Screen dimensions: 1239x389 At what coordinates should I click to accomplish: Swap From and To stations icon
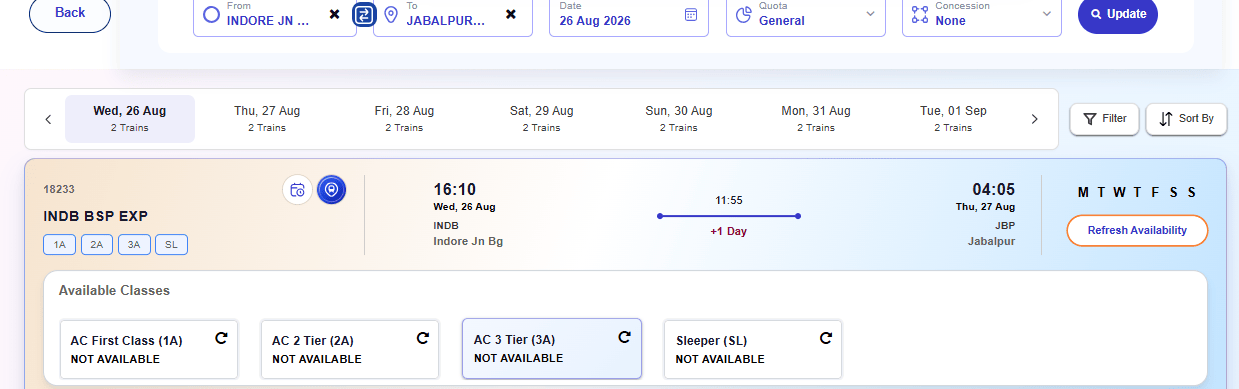coord(365,14)
